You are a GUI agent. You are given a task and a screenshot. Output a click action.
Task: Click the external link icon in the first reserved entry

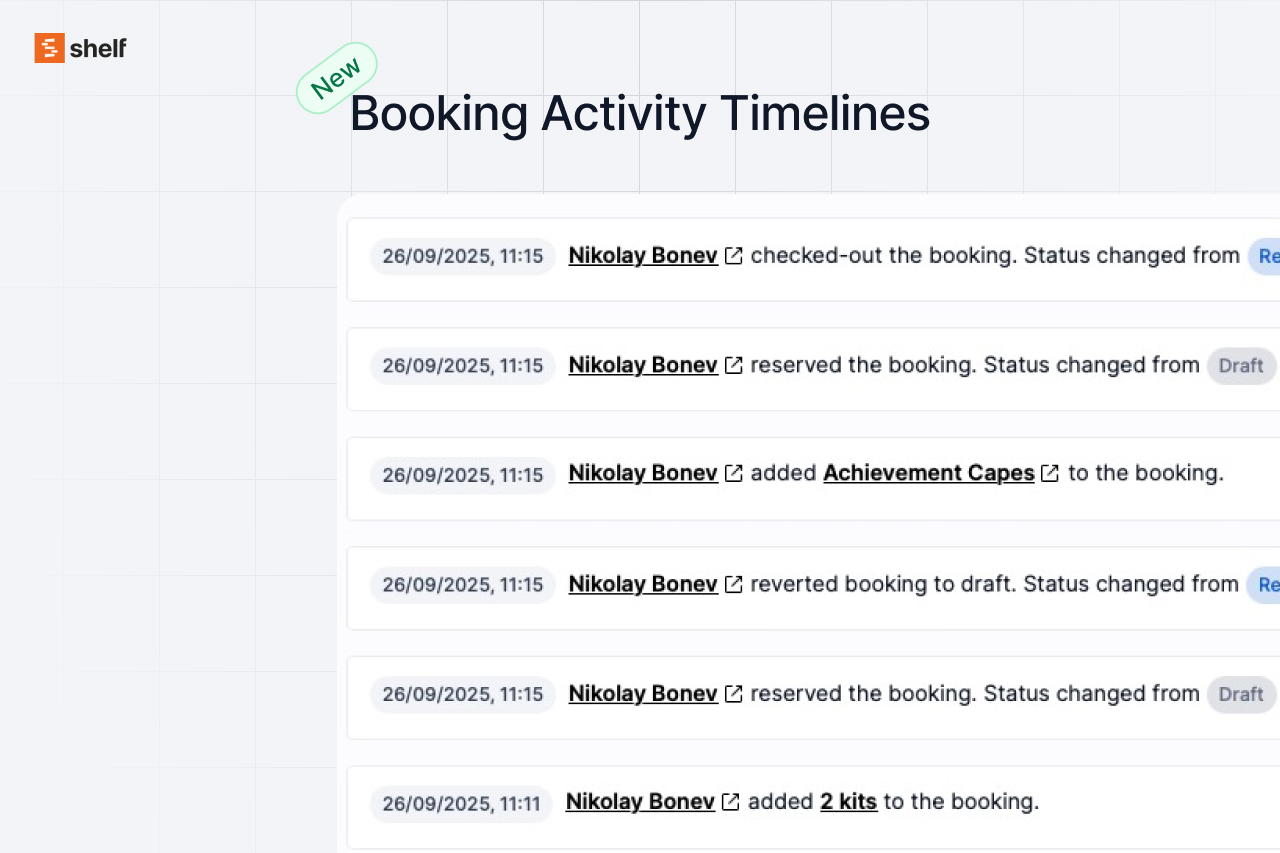click(x=733, y=365)
